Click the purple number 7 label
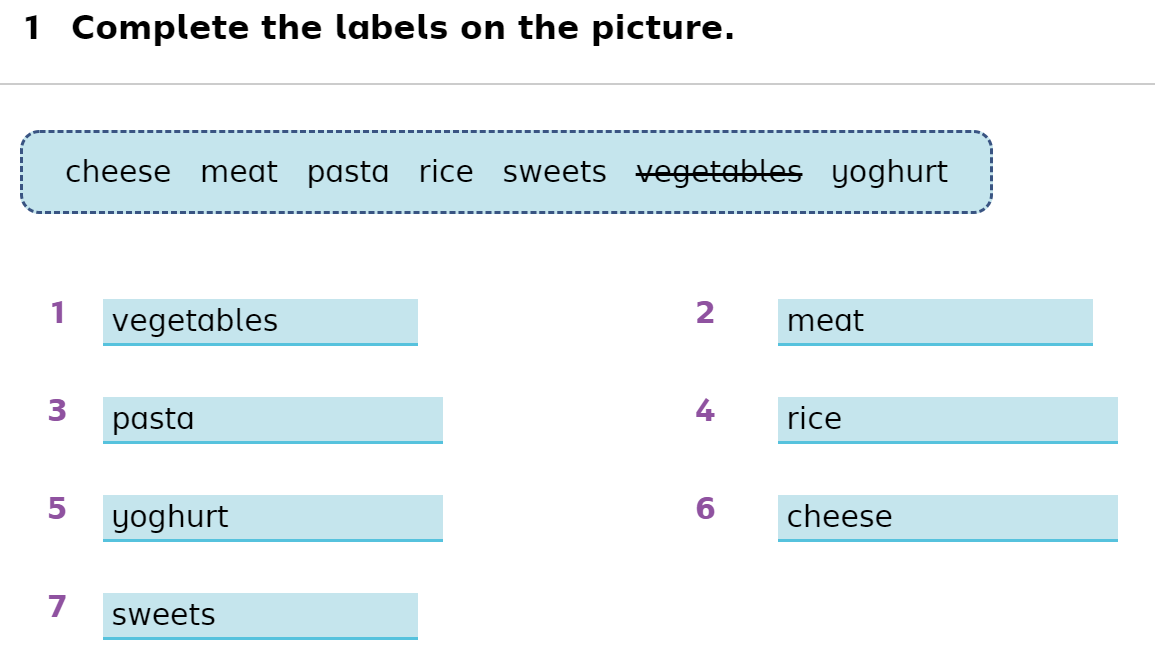Image resolution: width=1155 pixels, height=658 pixels. 57,607
